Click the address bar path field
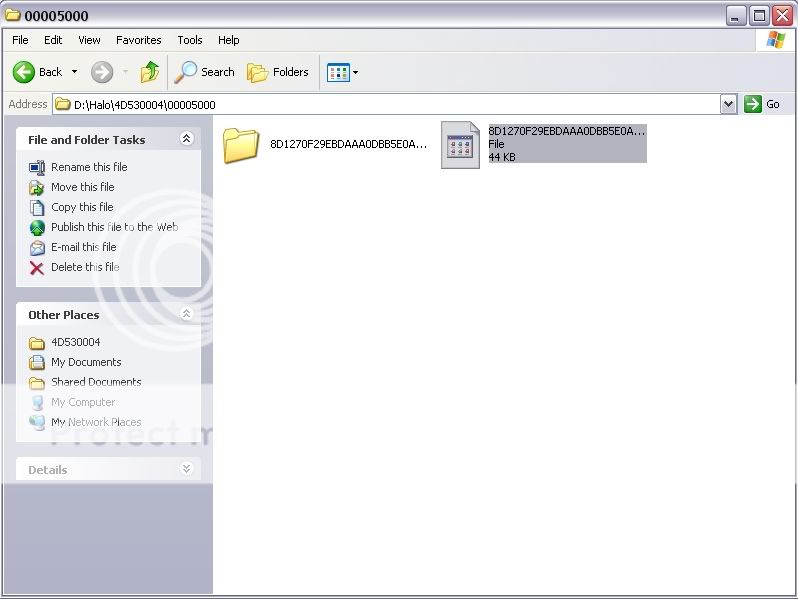 pyautogui.click(x=390, y=104)
